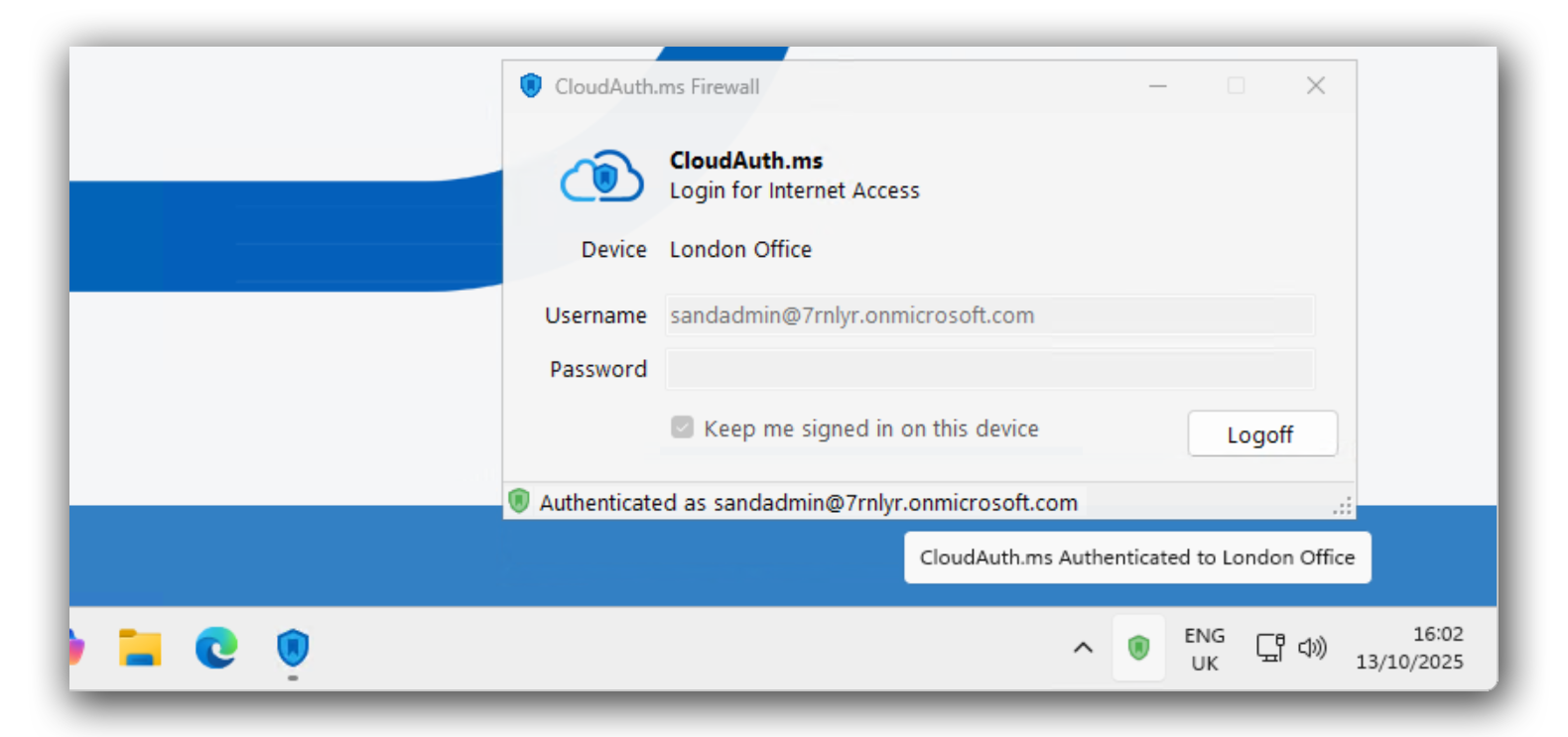Click the volume icon in the system tray
Screen dimensions: 1568x737
1312,648
